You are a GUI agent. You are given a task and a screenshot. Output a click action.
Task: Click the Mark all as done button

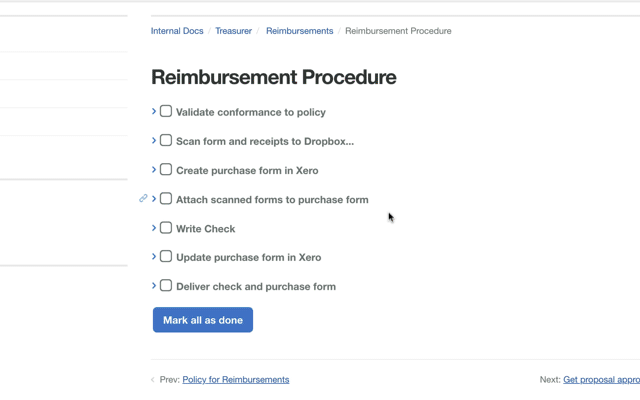click(x=203, y=320)
